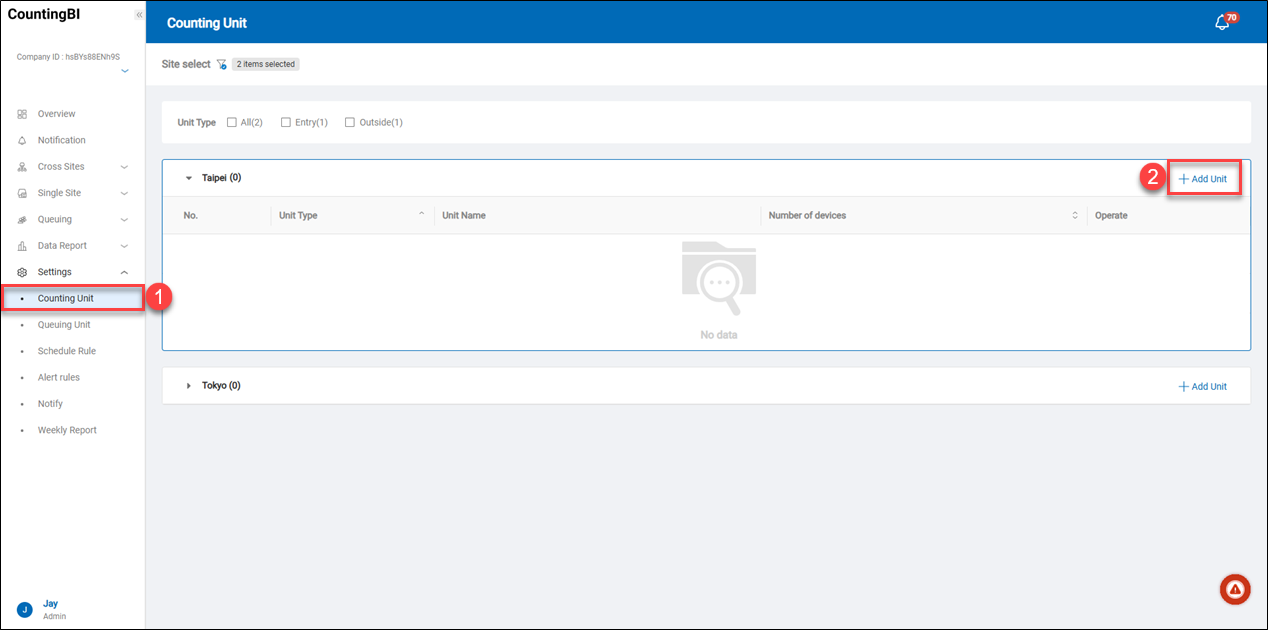This screenshot has width=1268, height=630.
Task: Click the user avatar J icon
Action: pos(25,609)
